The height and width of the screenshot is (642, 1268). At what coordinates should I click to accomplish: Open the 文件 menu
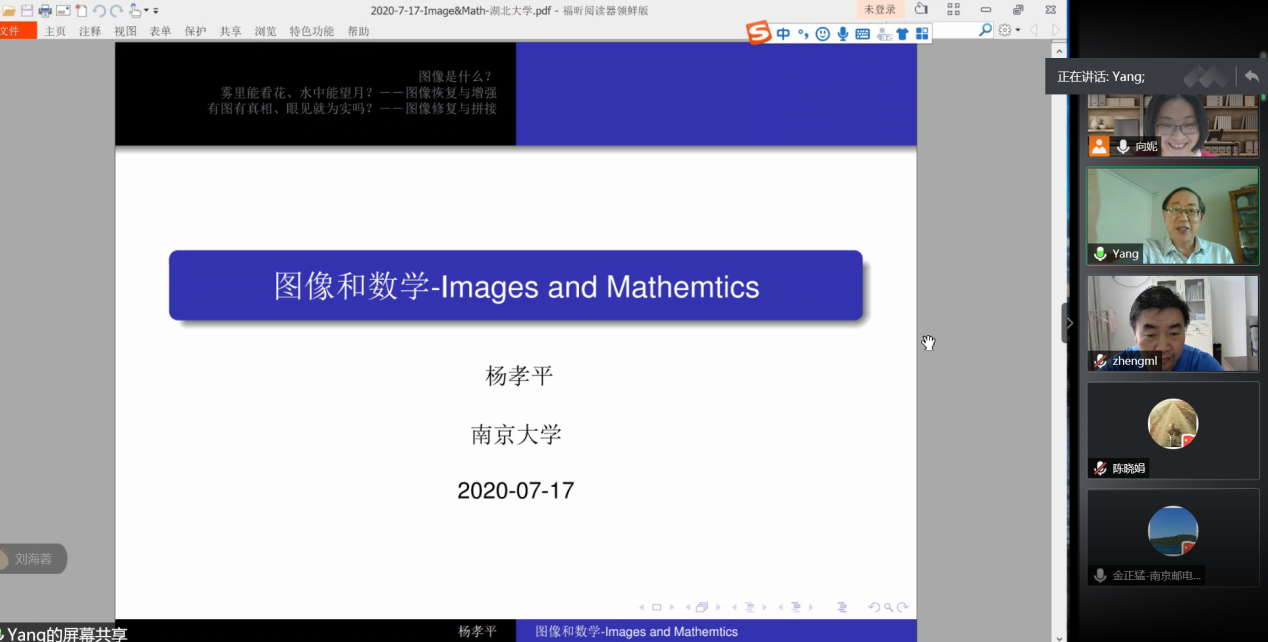(x=14, y=31)
